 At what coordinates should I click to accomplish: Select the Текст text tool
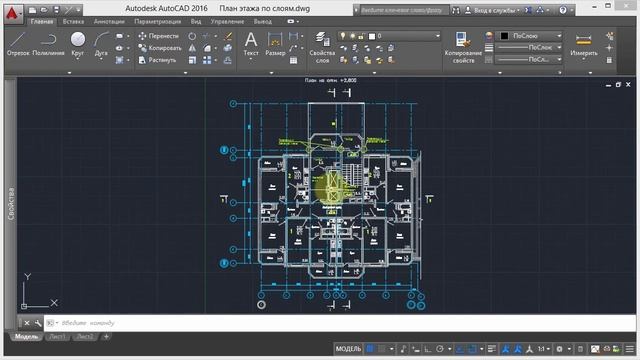click(251, 44)
